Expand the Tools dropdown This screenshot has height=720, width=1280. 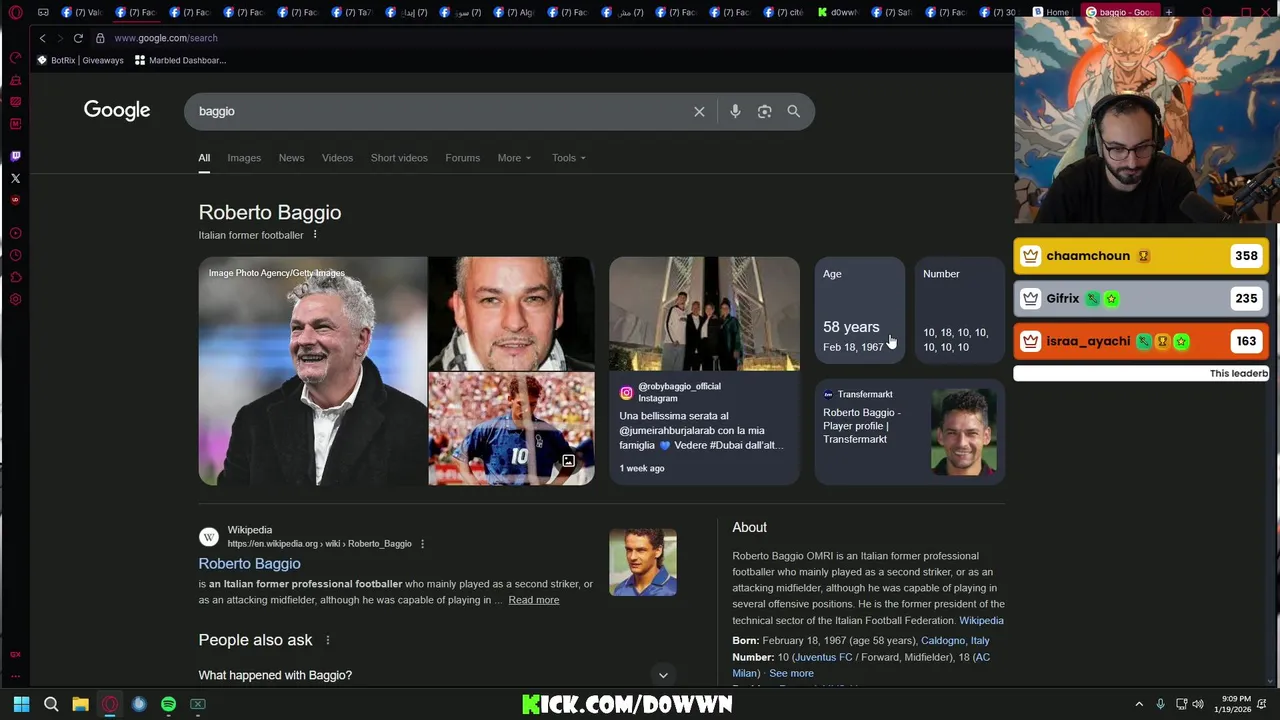pos(569,158)
